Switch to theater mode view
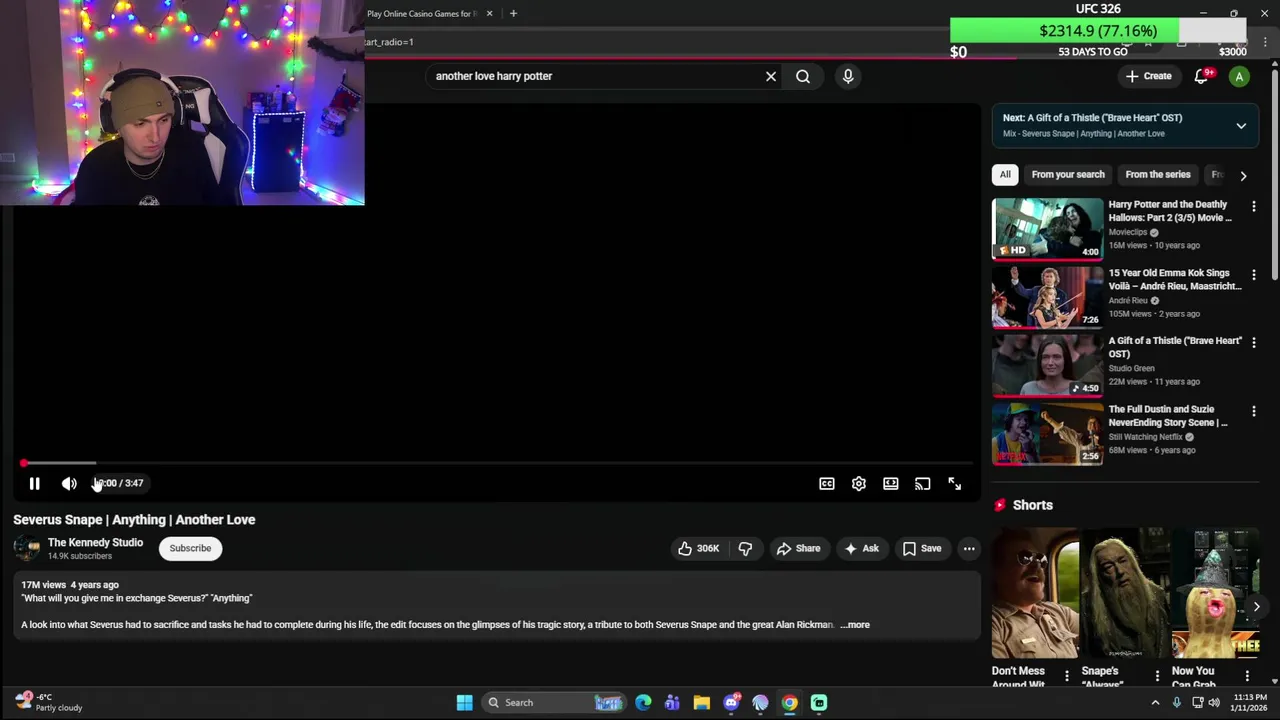The image size is (1280, 720). click(891, 484)
